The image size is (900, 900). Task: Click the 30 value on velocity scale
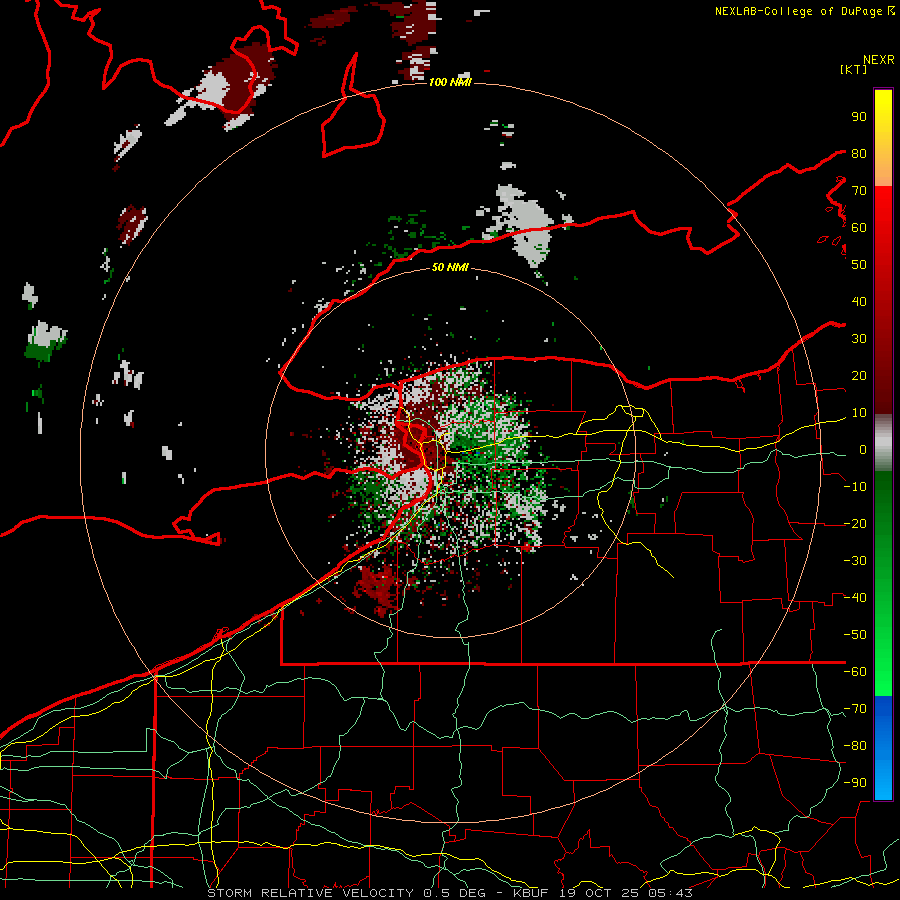point(859,339)
